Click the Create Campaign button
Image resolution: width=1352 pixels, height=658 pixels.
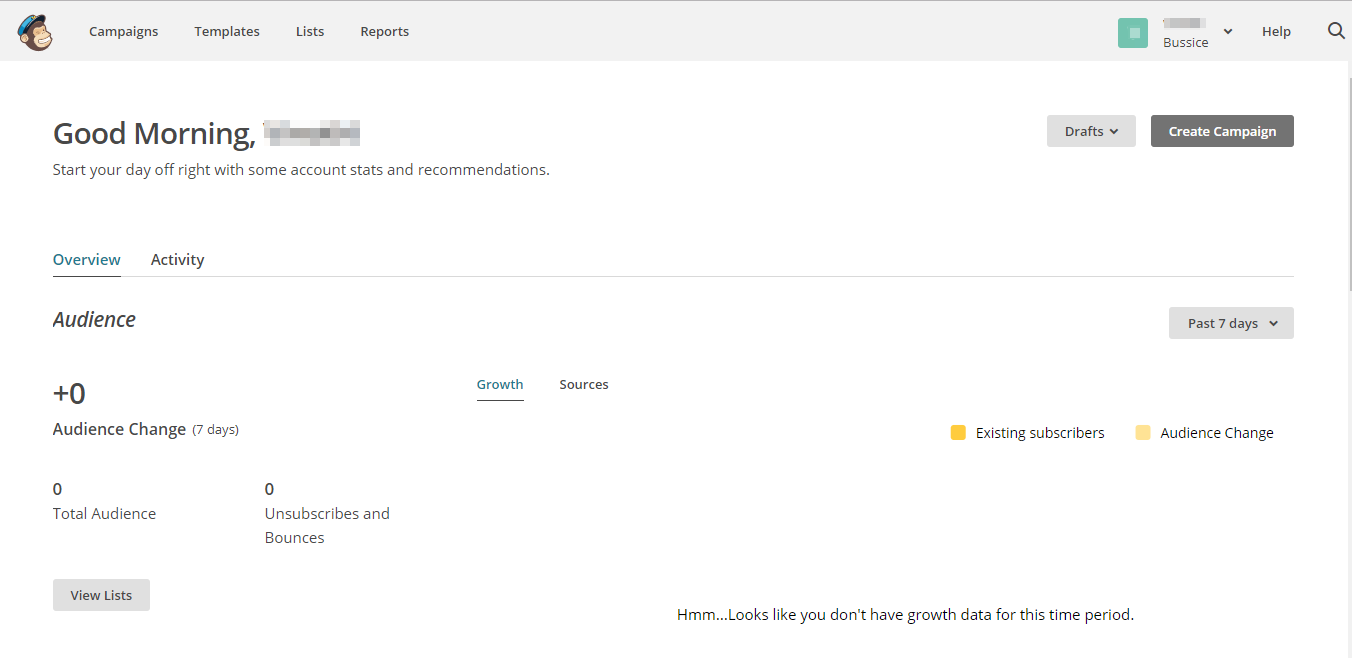pyautogui.click(x=1222, y=131)
